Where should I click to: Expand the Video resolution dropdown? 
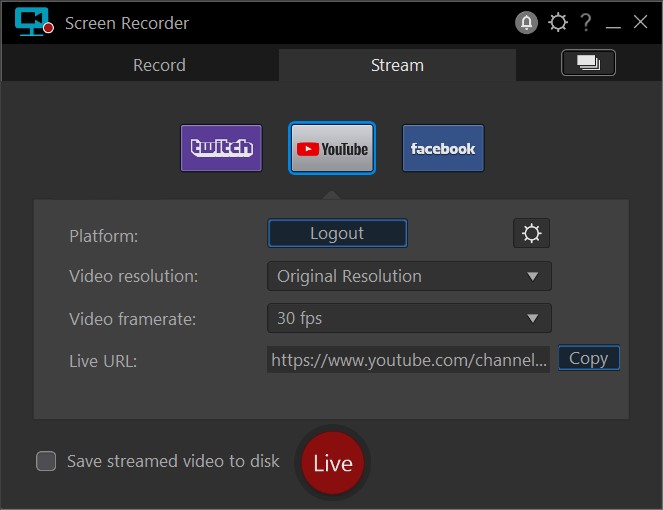coord(409,276)
